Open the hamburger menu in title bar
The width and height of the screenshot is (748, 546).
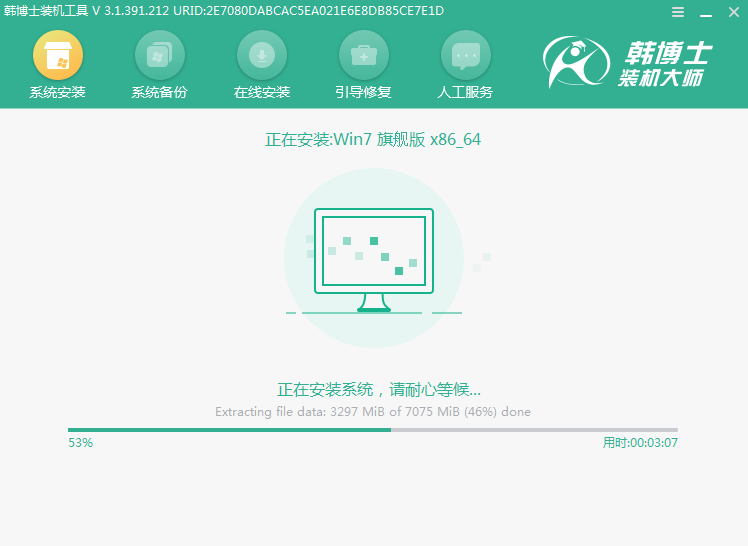[x=678, y=12]
